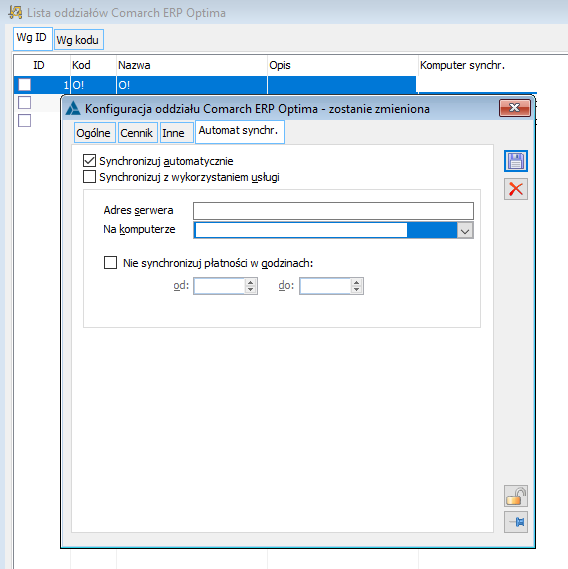This screenshot has width=568, height=569.
Task: Click the padlock unlock icon
Action: tap(516, 496)
